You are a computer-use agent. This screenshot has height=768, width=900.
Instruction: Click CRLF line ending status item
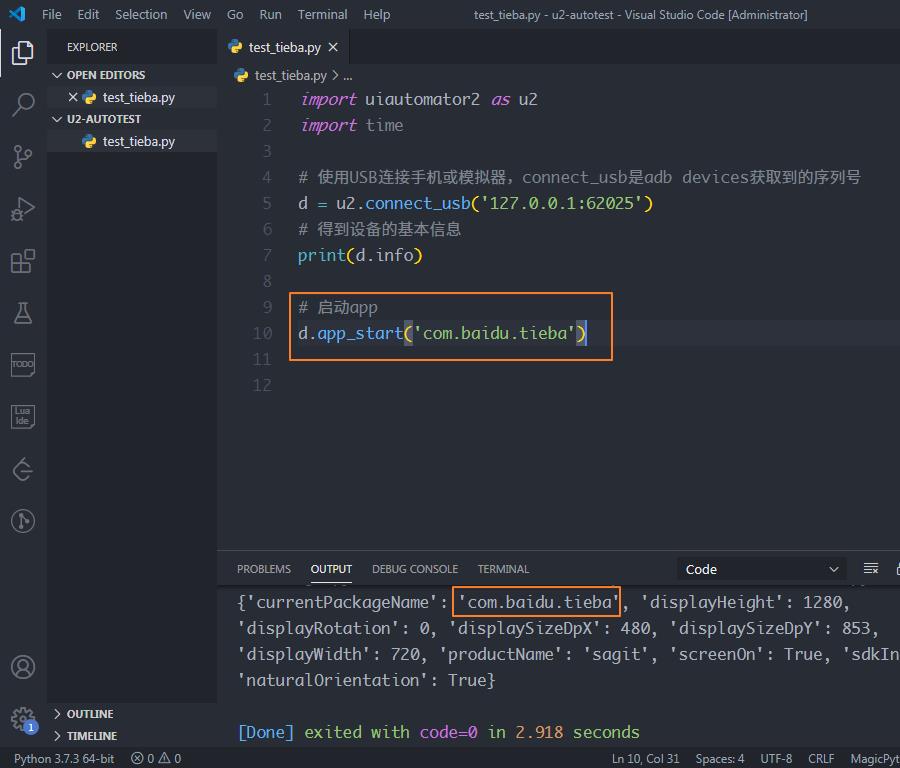click(822, 758)
